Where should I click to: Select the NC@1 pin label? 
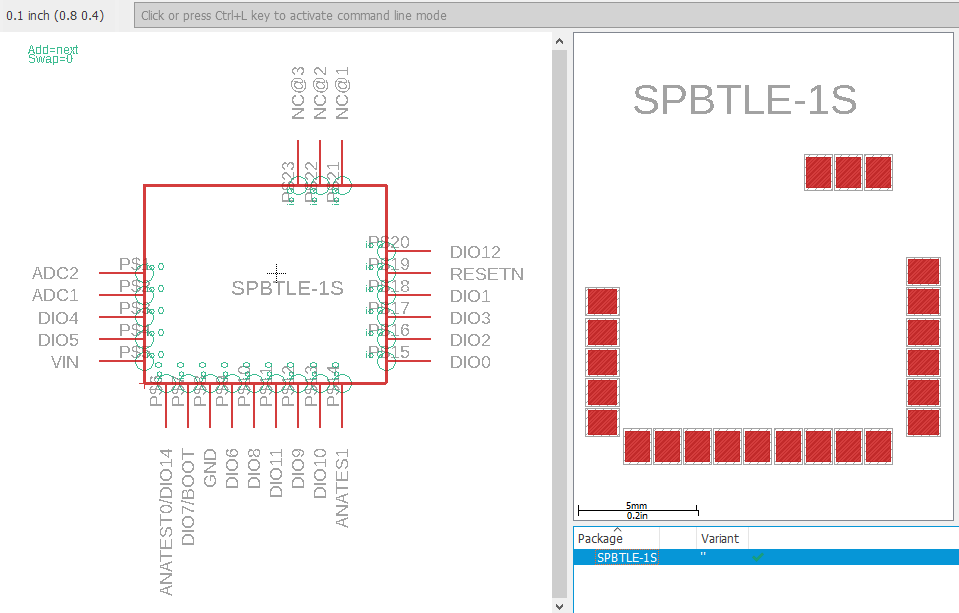pos(342,93)
